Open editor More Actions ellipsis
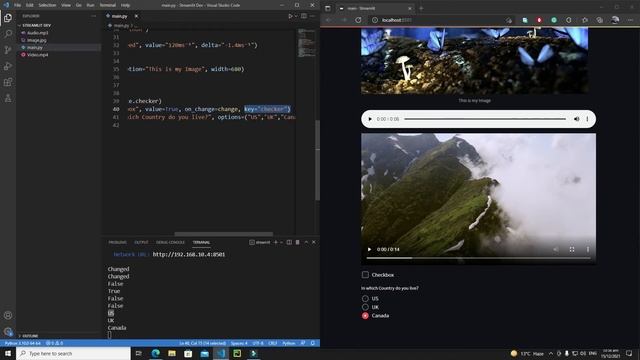This screenshot has width=640, height=360. point(312,16)
